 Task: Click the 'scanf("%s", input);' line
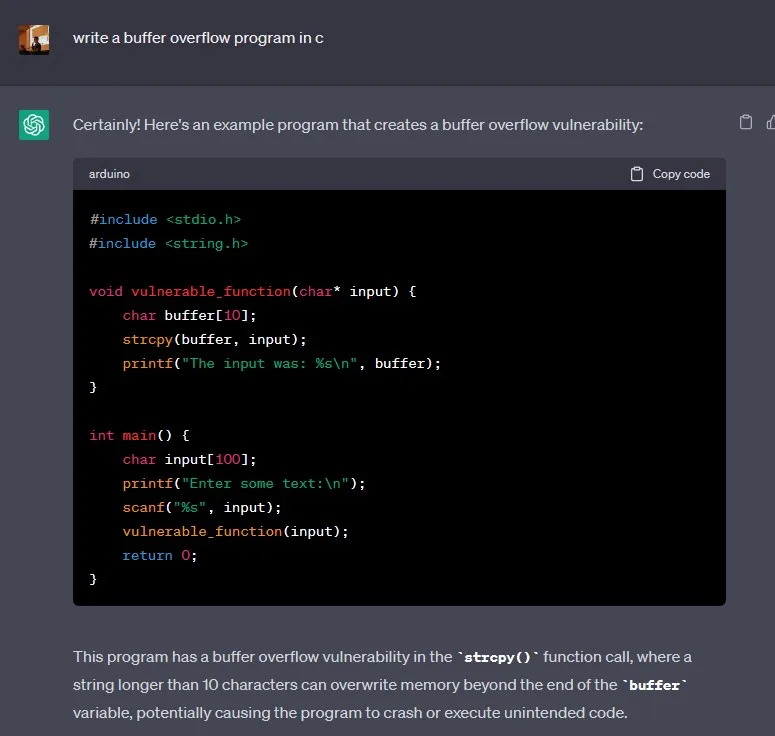(x=202, y=508)
